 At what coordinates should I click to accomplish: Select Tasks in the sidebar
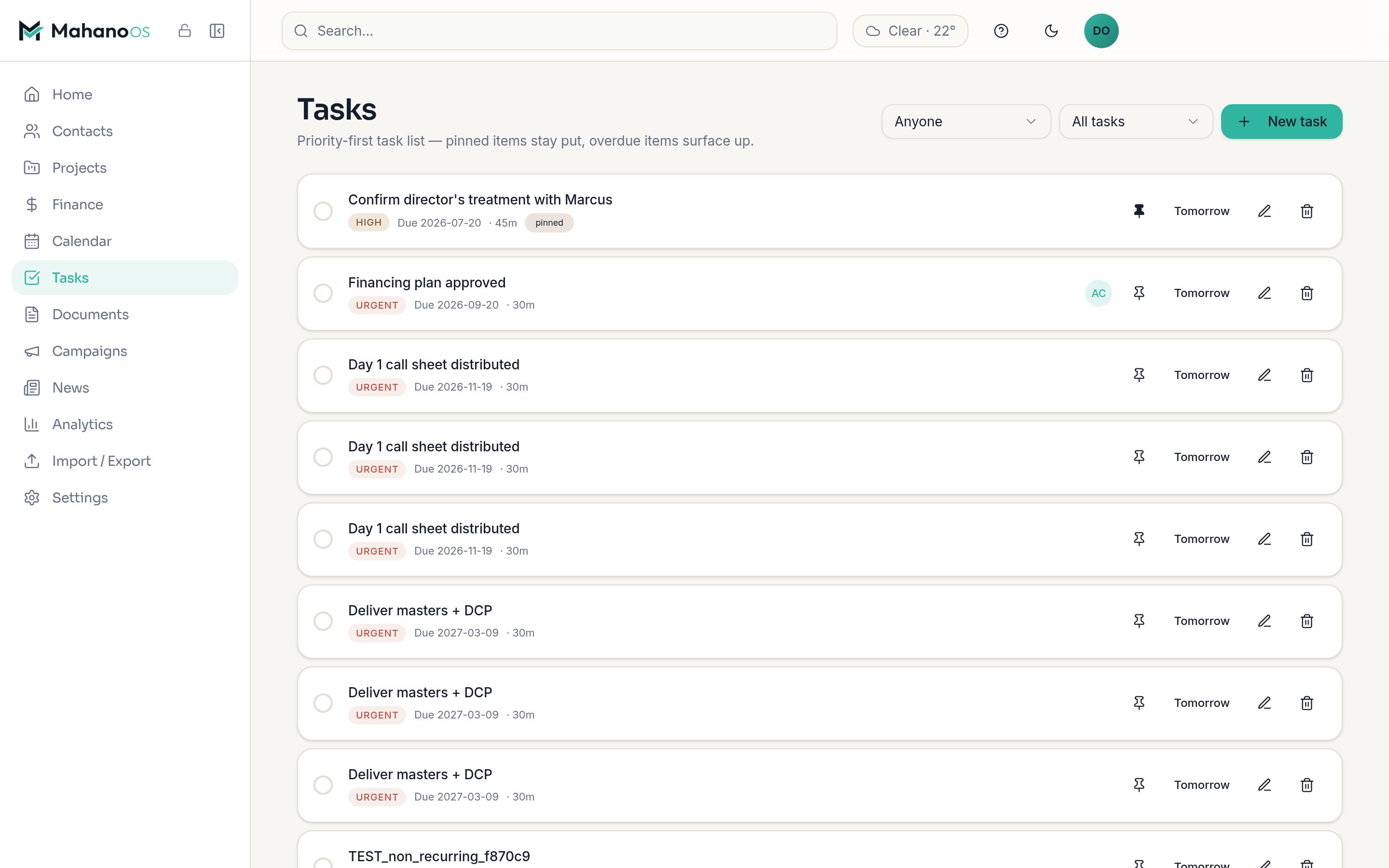coord(124,278)
